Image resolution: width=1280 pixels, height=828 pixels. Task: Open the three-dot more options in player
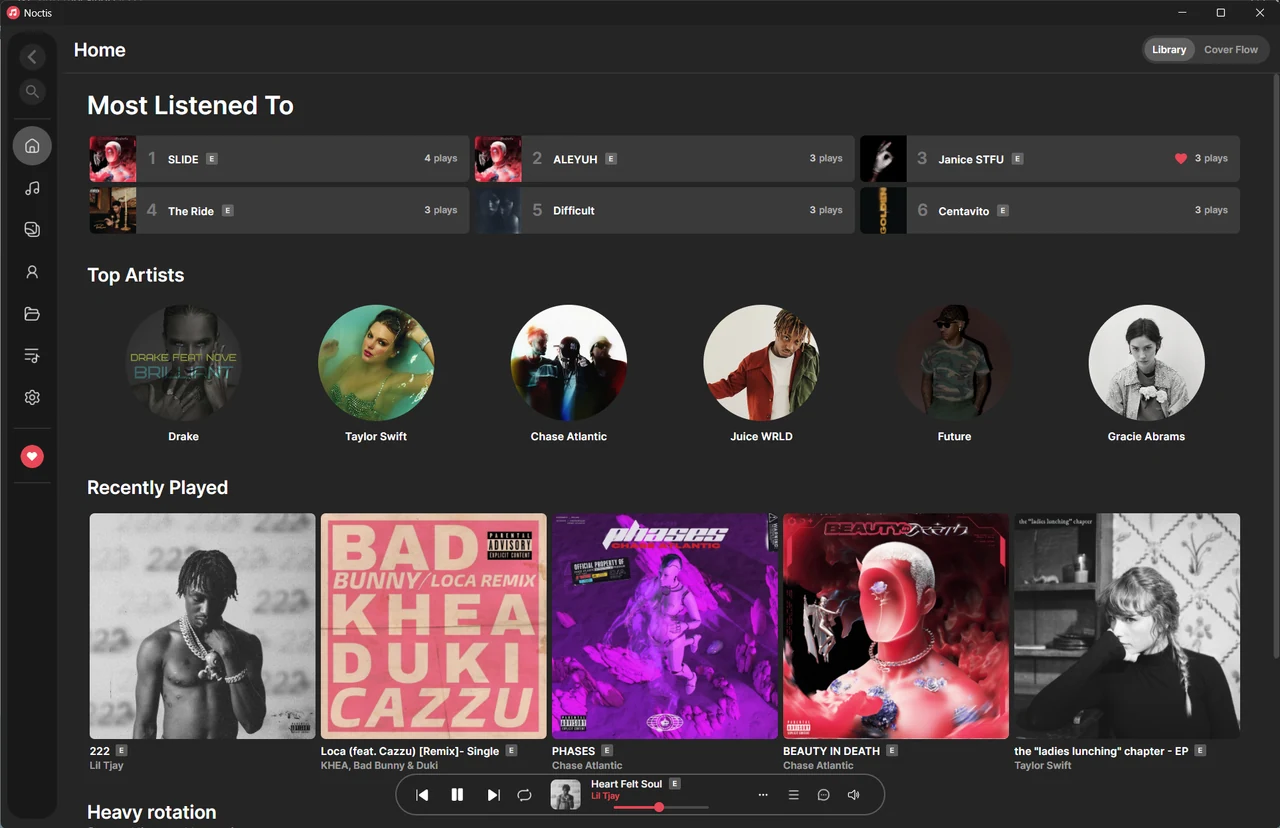[x=763, y=795]
